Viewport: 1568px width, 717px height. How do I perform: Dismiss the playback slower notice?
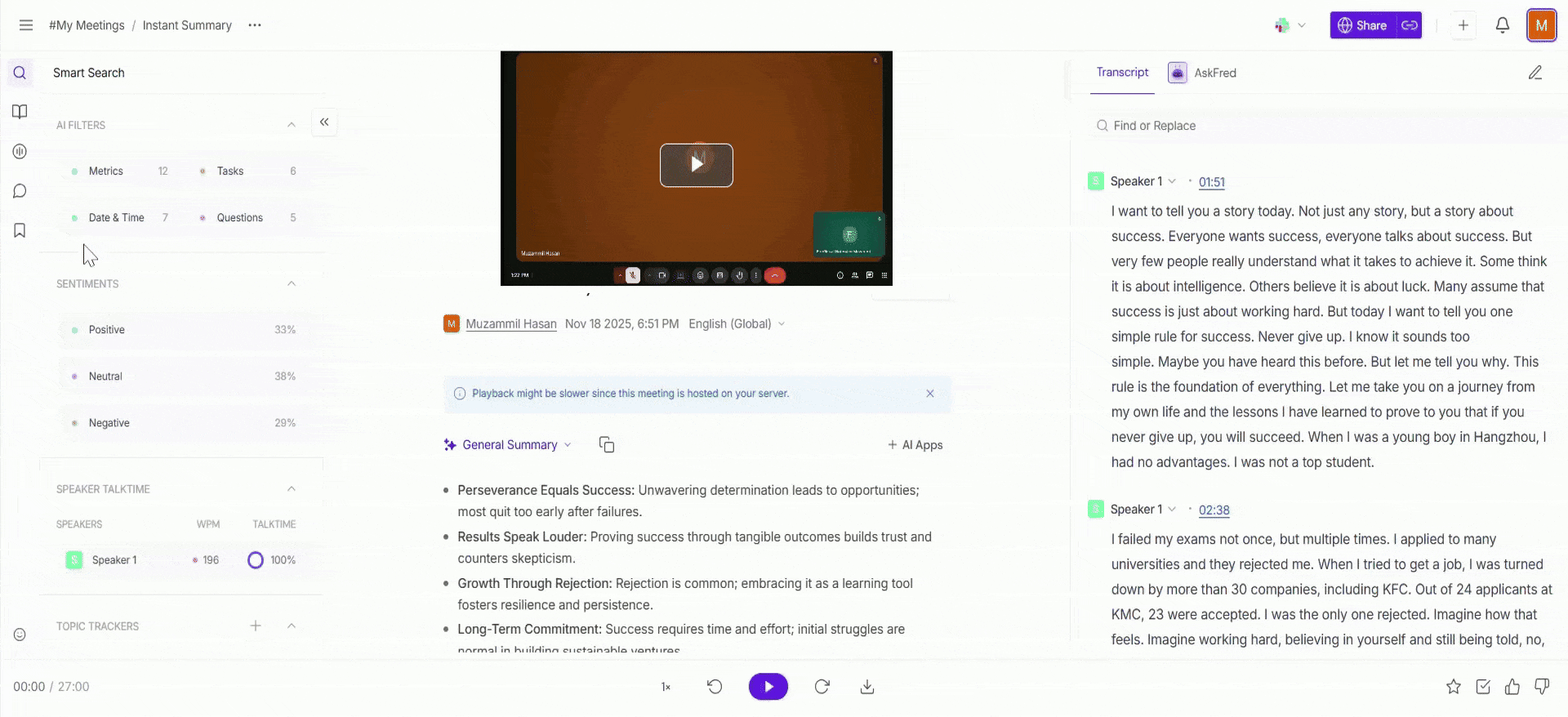tap(930, 394)
